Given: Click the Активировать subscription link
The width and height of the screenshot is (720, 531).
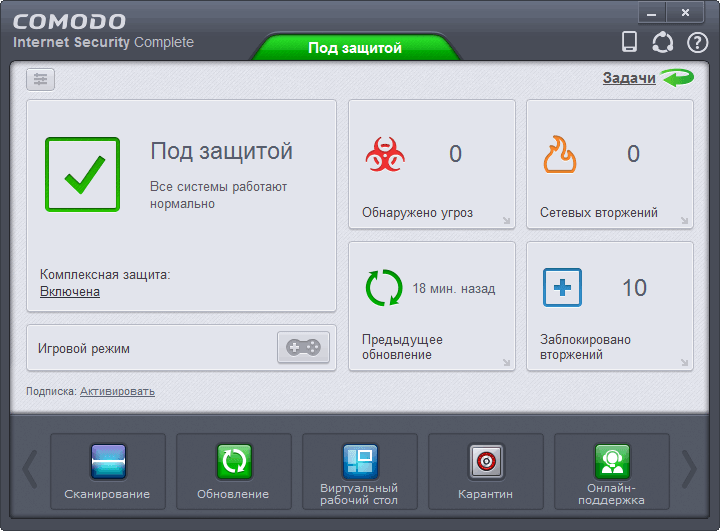Looking at the screenshot, I should click(x=117, y=391).
